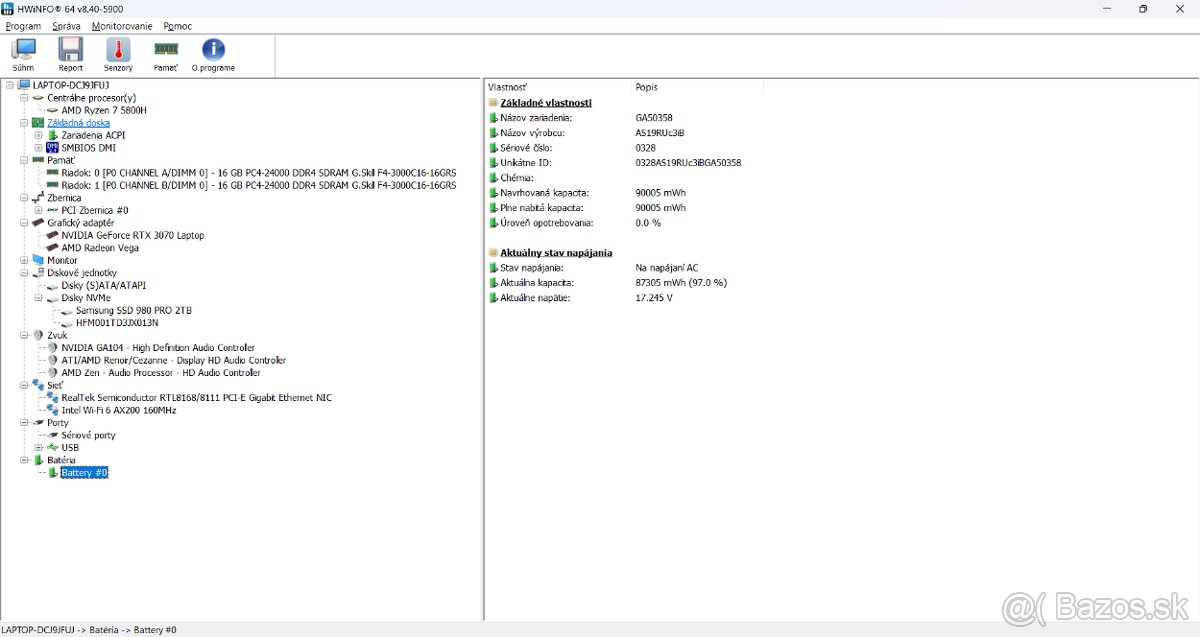Click the Základná doska link
1200x637 pixels.
78,123
